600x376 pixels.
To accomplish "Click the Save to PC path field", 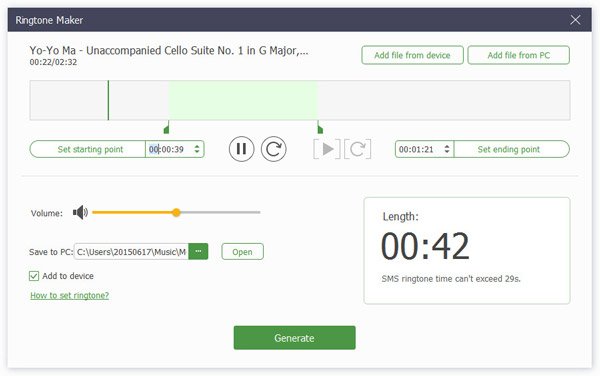I will 131,252.
